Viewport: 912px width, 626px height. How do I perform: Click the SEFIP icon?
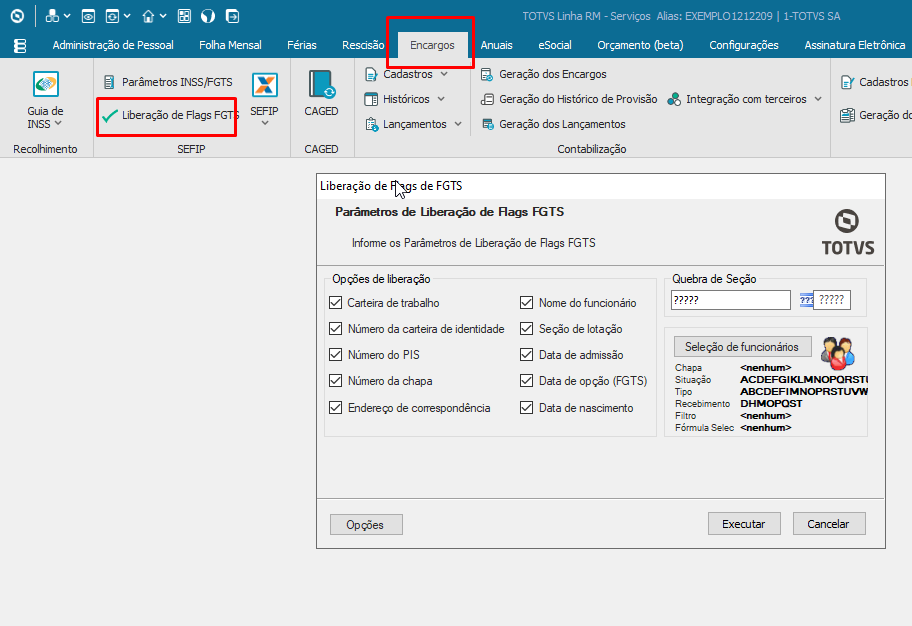click(265, 85)
